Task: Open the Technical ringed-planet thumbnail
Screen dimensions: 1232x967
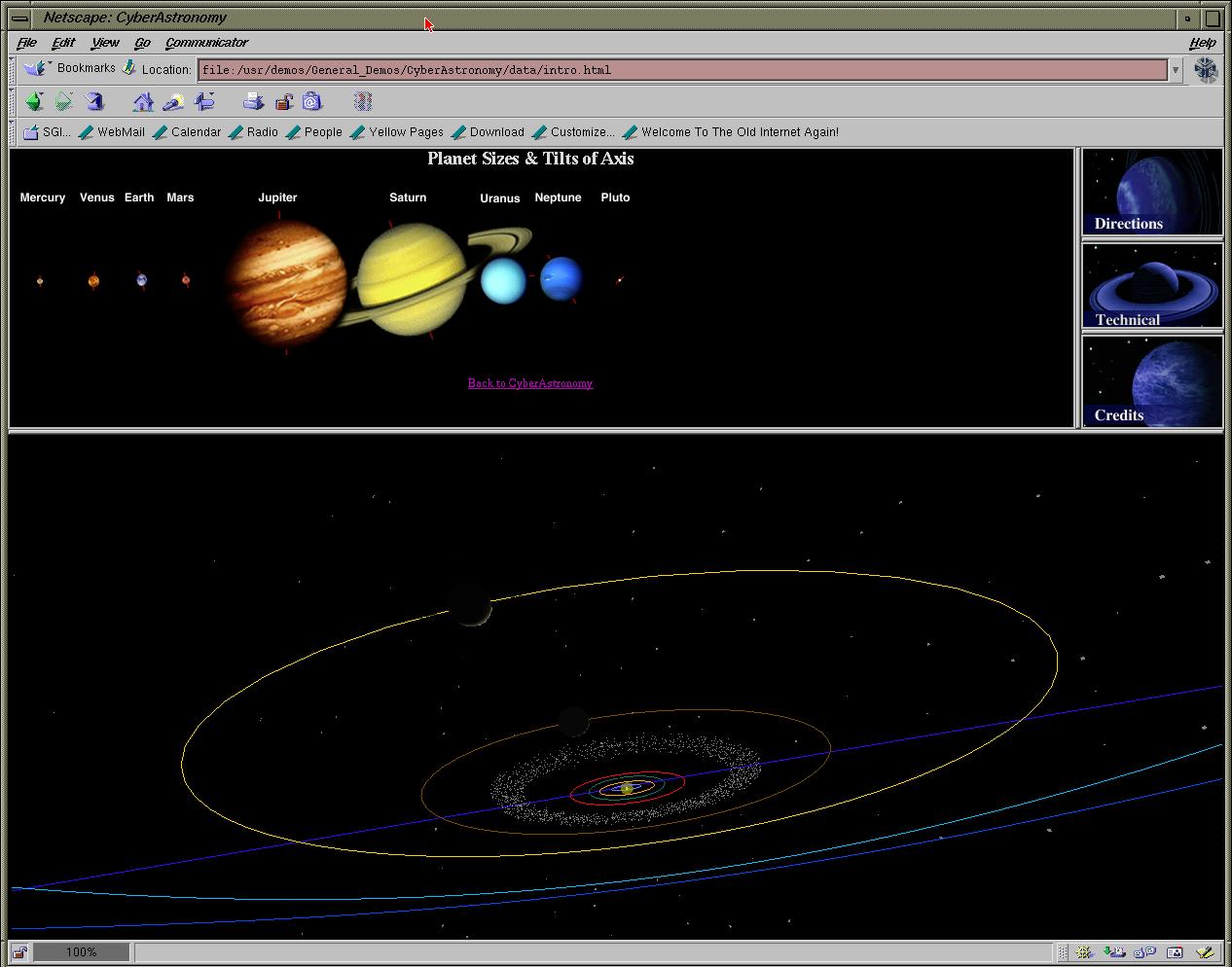Action: 1152,285
